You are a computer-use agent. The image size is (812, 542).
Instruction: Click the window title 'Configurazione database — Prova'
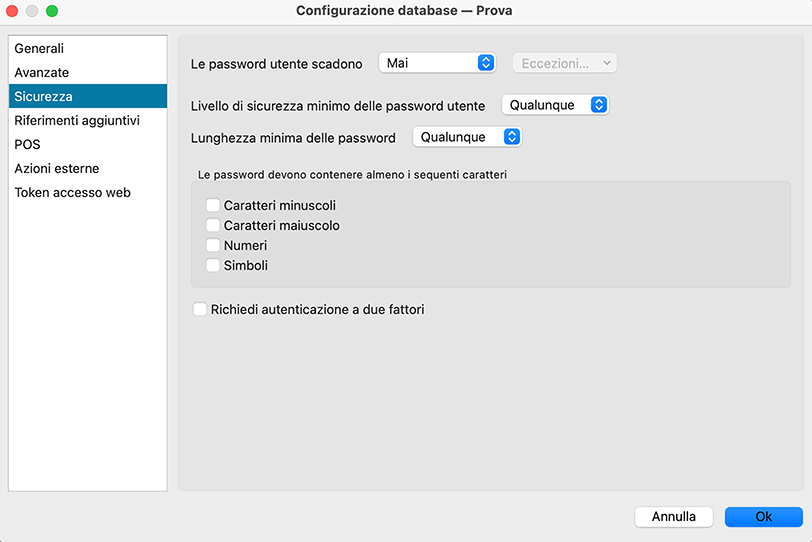pyautogui.click(x=404, y=11)
